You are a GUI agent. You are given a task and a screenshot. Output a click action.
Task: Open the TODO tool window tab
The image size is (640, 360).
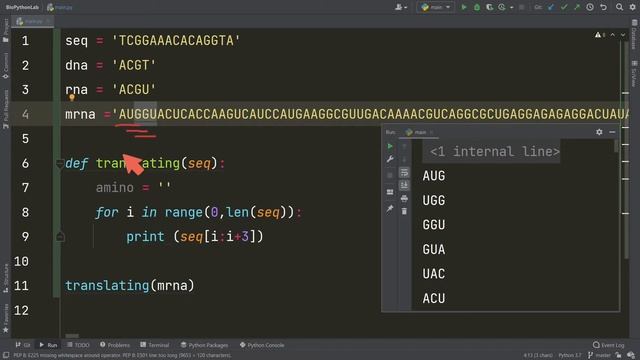pyautogui.click(x=78, y=345)
